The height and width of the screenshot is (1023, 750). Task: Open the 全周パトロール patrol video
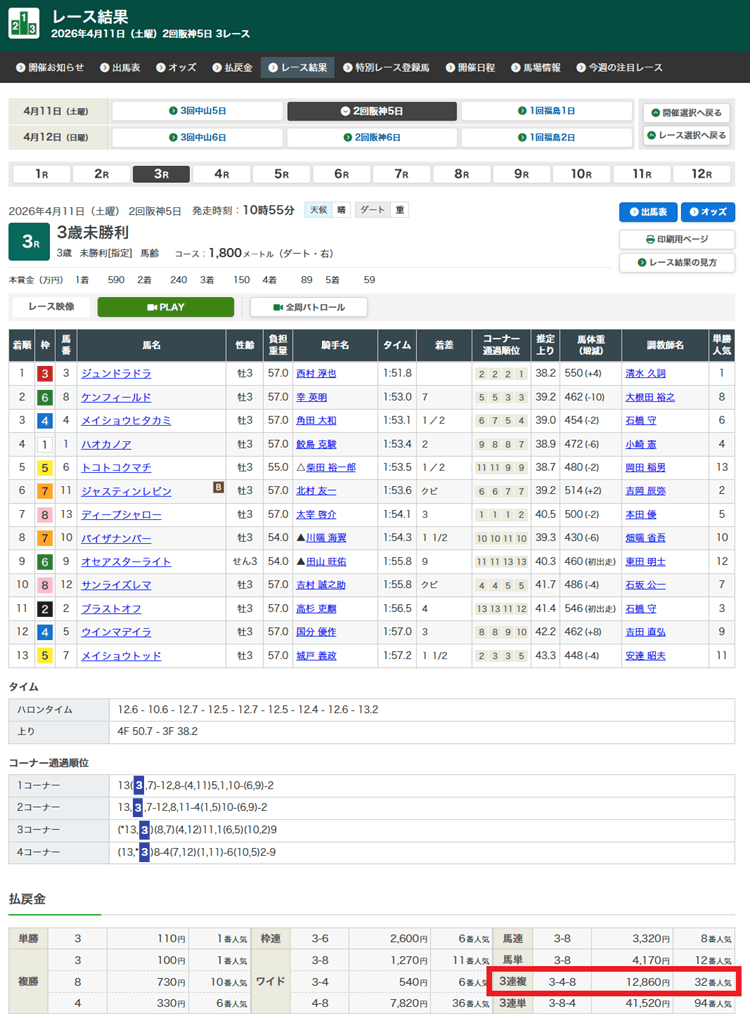[x=309, y=307]
